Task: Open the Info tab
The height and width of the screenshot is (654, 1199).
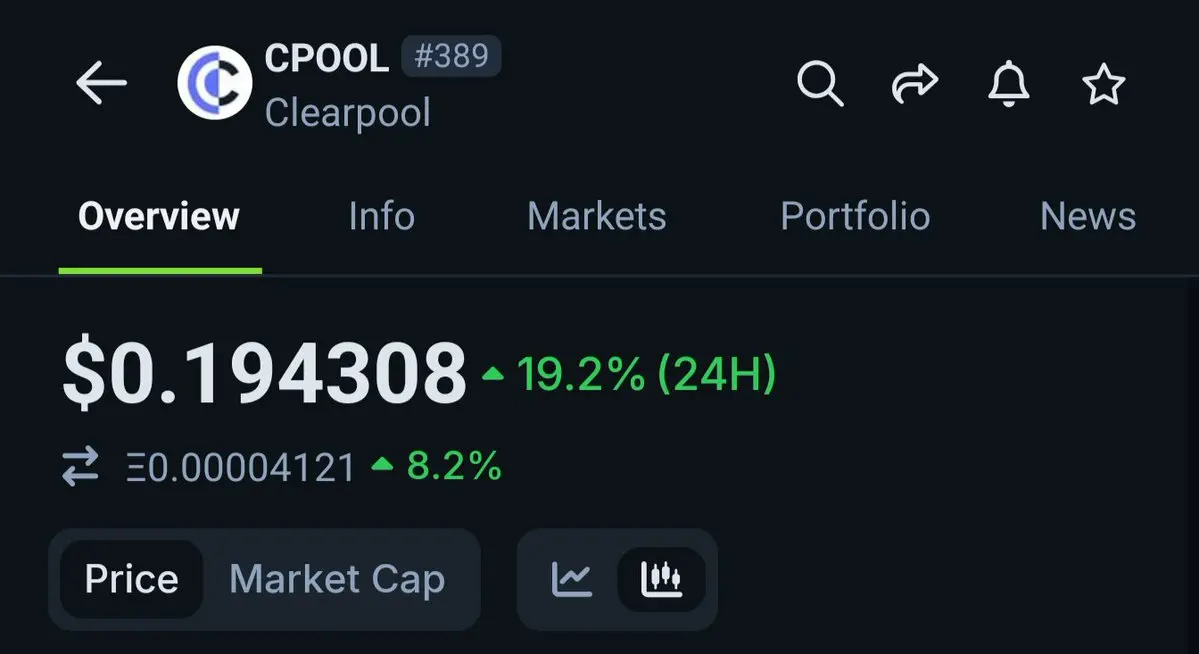Action: pos(382,216)
